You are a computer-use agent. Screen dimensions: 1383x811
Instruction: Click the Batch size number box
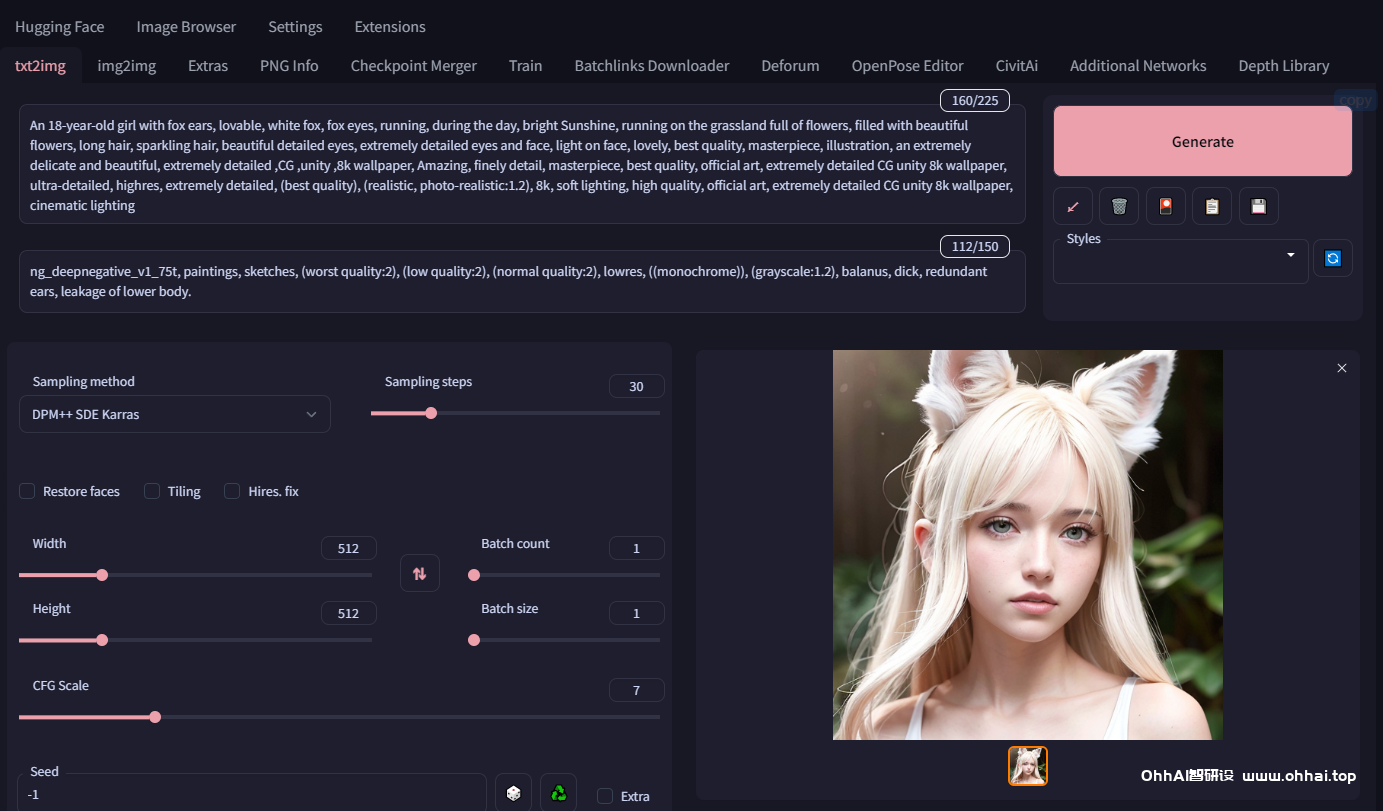[637, 613]
